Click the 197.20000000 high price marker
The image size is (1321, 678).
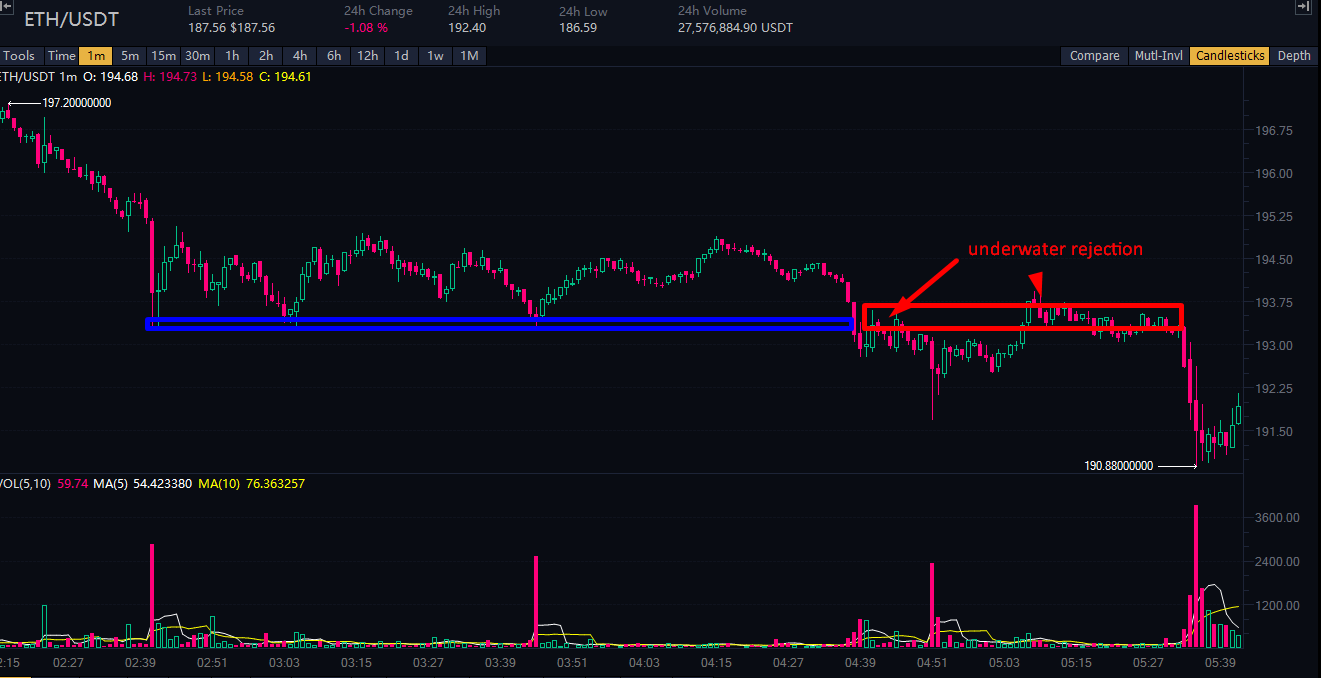tap(76, 103)
